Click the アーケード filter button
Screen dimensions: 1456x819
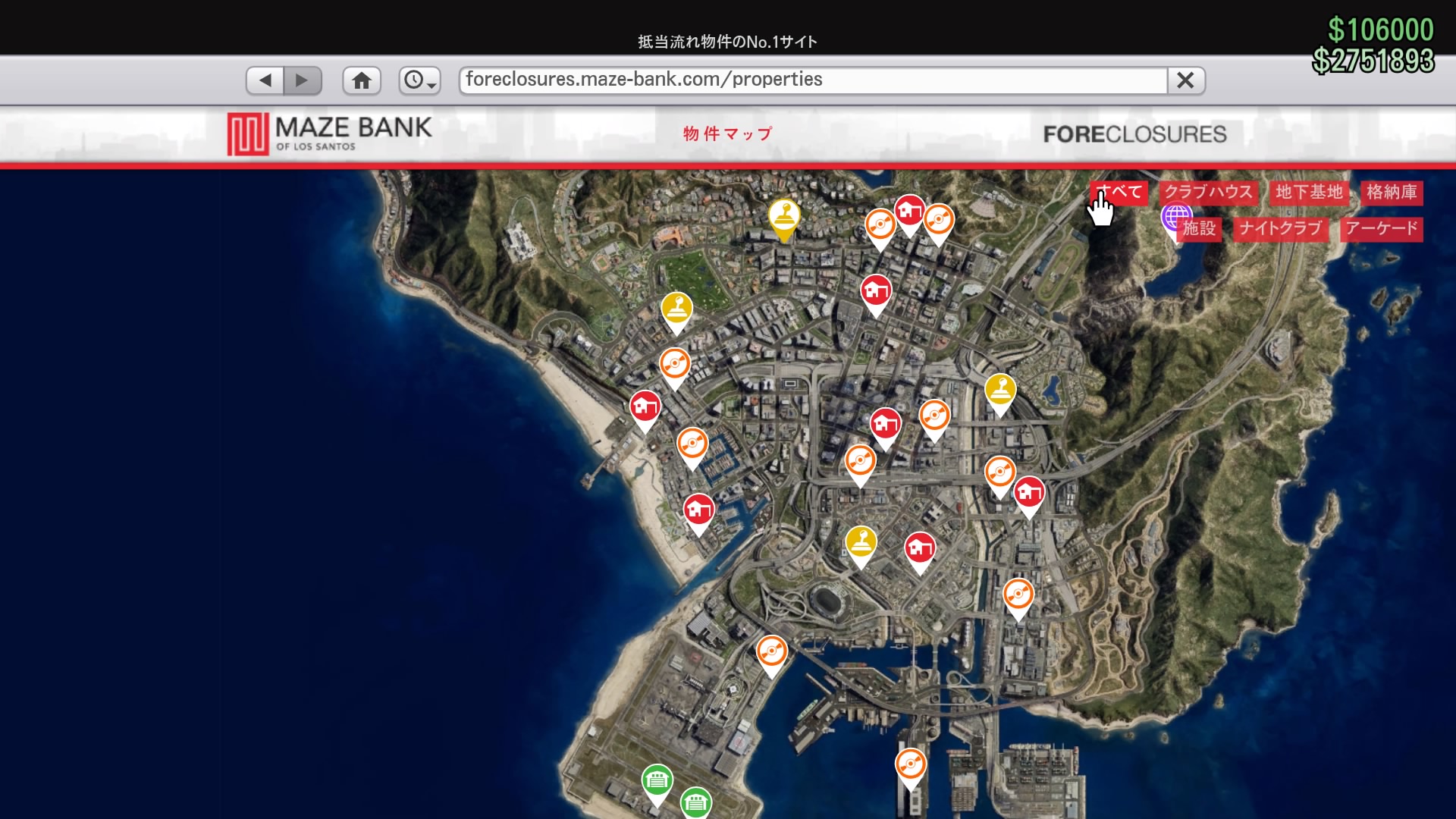[1381, 229]
